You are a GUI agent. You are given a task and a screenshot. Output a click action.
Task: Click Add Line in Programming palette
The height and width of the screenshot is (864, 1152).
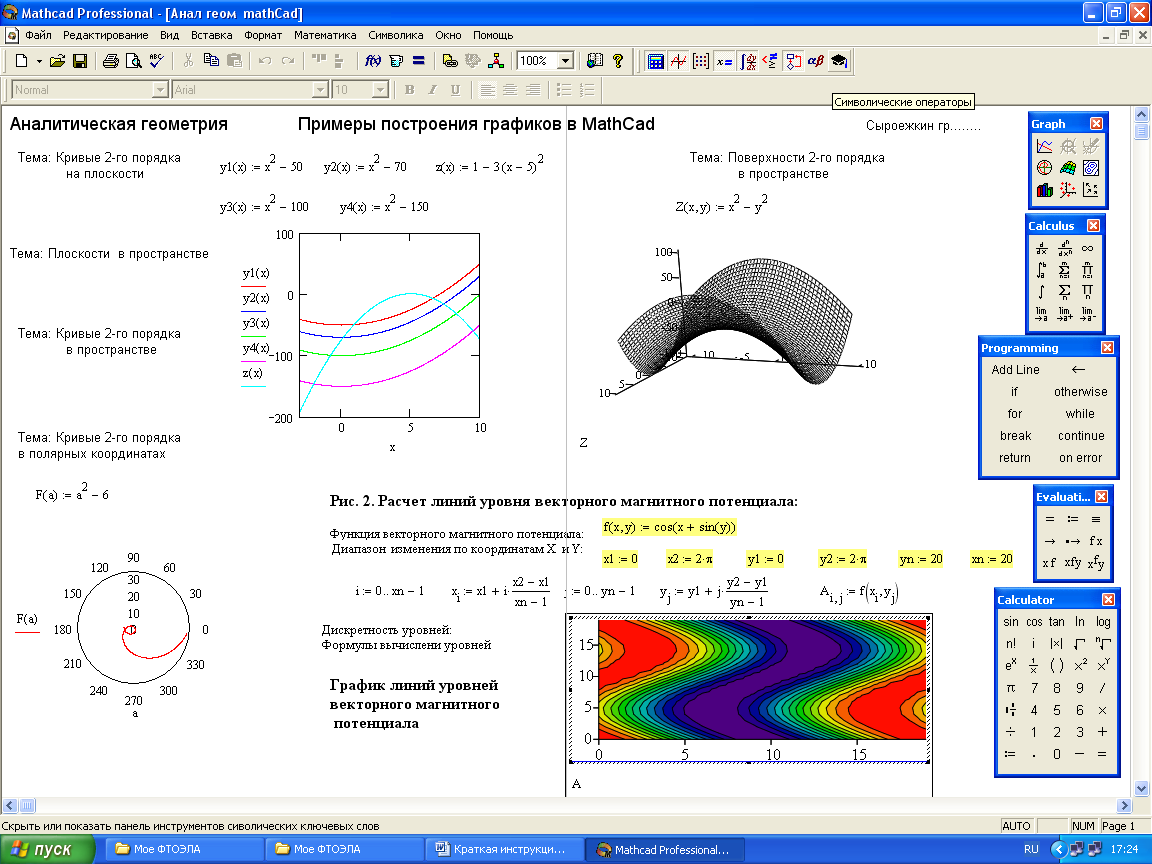(x=1015, y=370)
